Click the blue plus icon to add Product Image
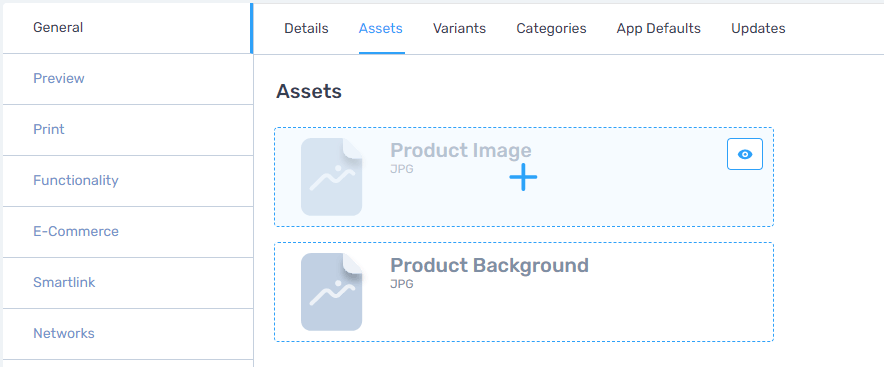This screenshot has width=884, height=367. [523, 178]
